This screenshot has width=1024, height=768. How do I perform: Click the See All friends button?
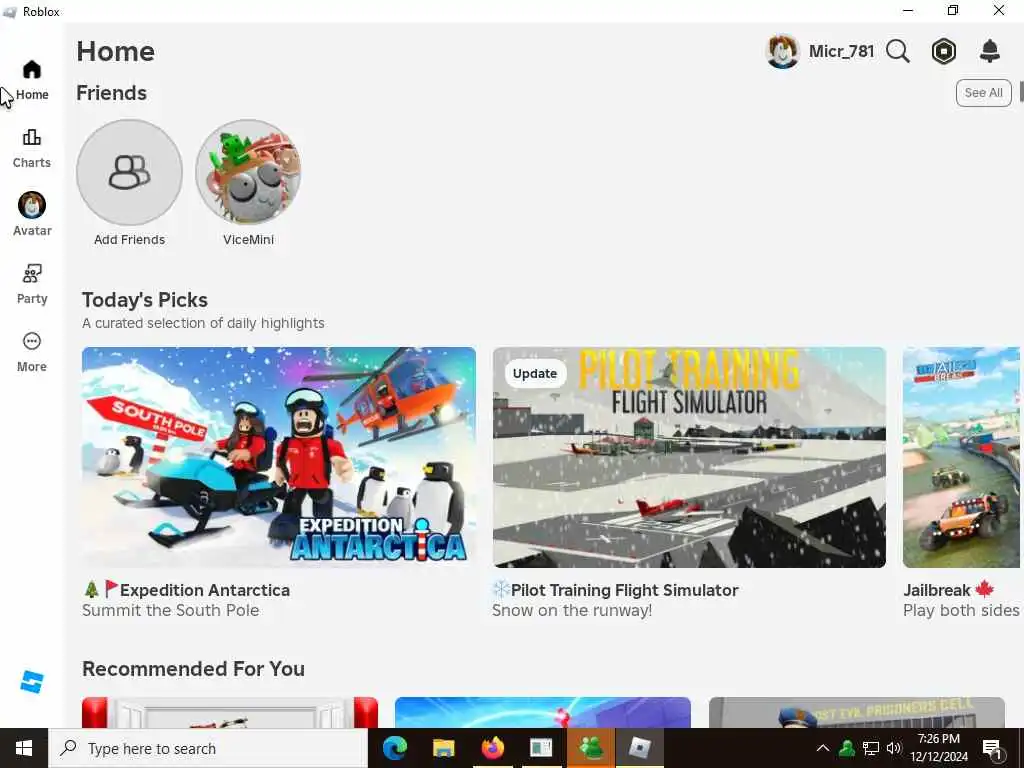pos(984,93)
